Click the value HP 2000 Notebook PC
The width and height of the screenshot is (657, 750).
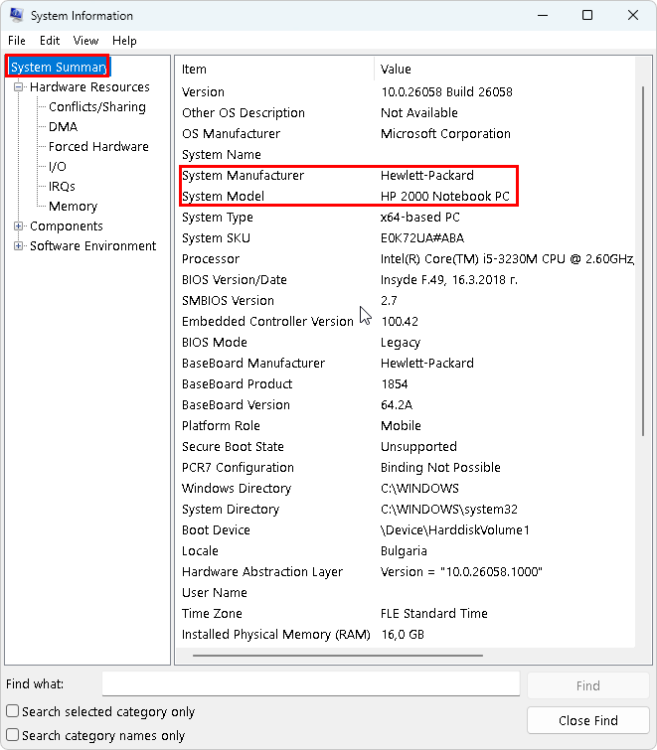[x=445, y=197]
